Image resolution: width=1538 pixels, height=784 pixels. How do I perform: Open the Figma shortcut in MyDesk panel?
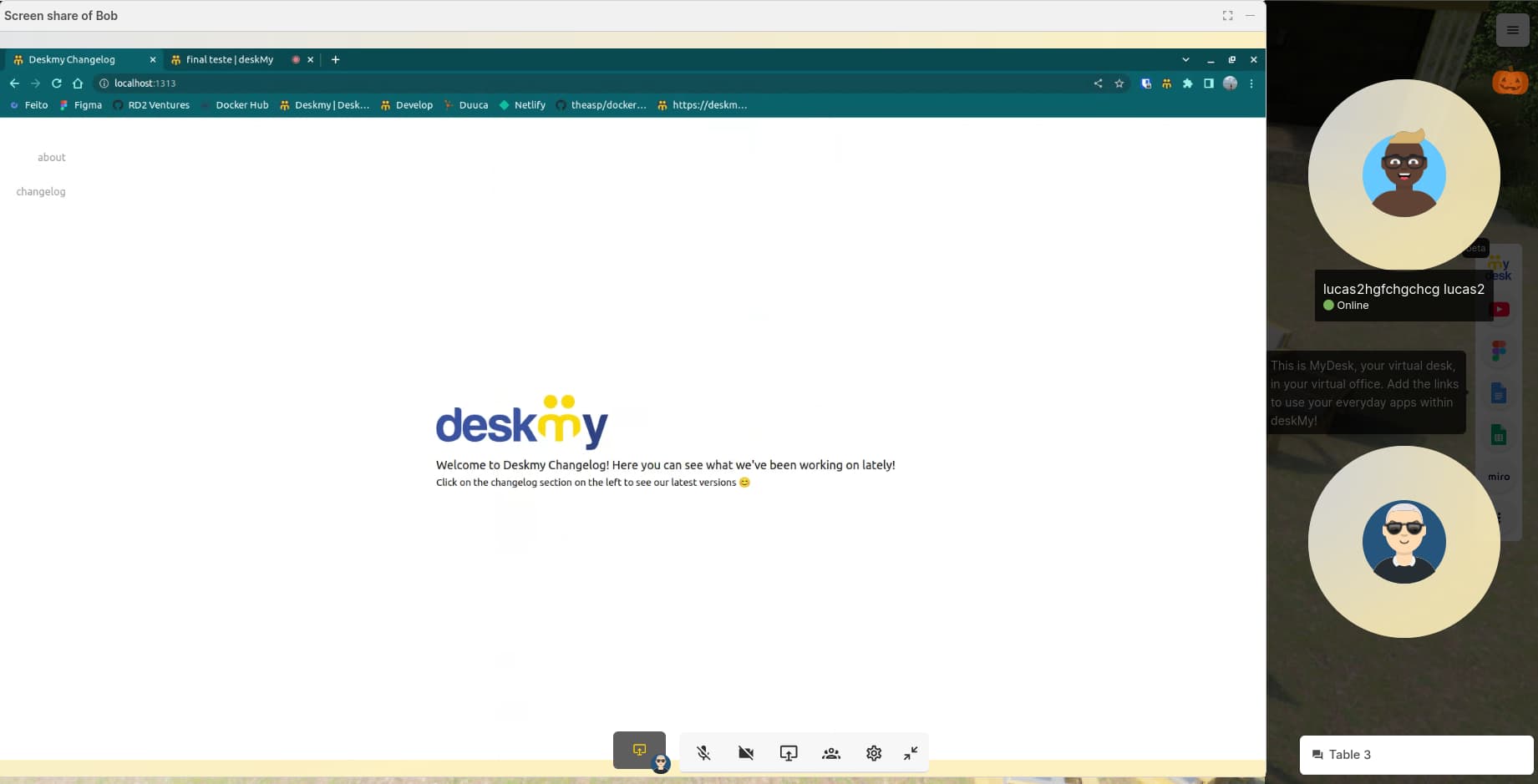click(x=1499, y=351)
